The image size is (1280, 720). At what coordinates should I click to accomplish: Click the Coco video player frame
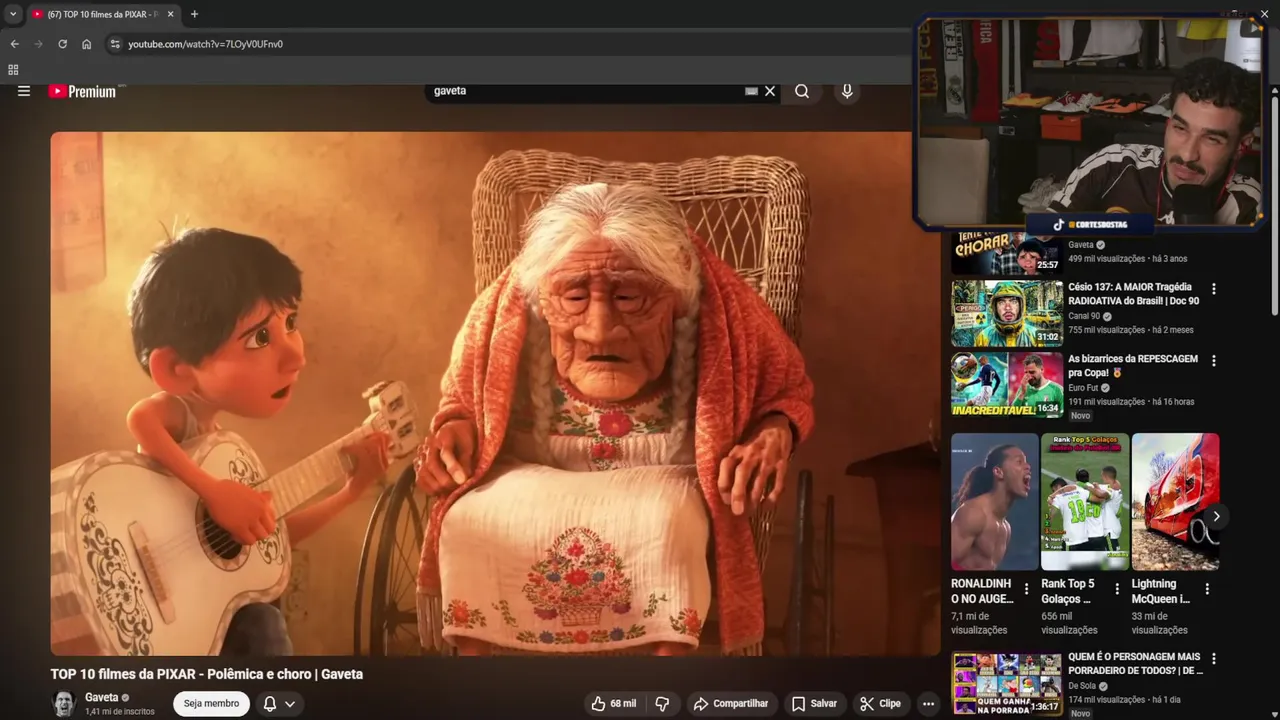pyautogui.click(x=495, y=394)
